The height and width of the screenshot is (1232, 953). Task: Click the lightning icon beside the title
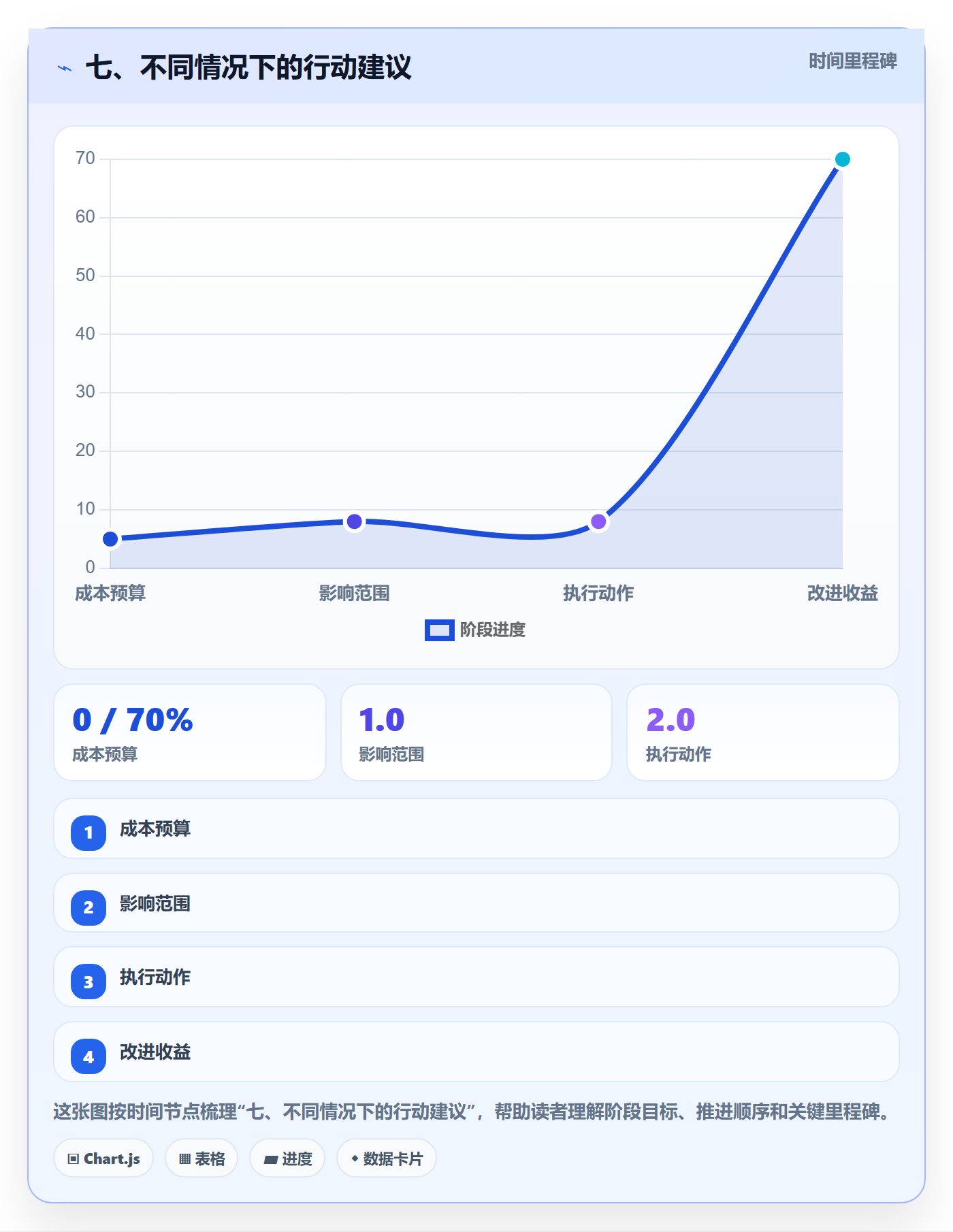coord(65,68)
